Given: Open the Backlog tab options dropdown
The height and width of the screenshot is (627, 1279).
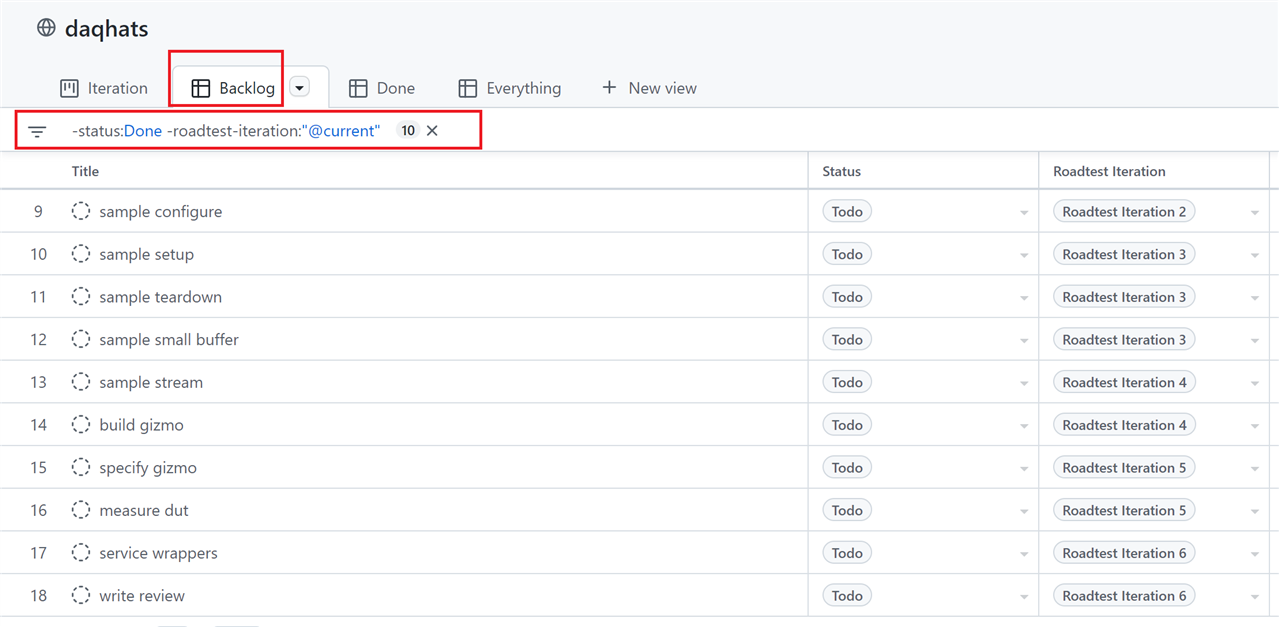Looking at the screenshot, I should 300,88.
